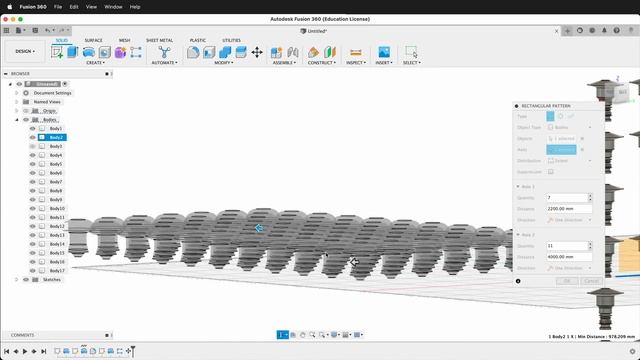
Task: Click the highlighted Axes select button
Action: tap(561, 150)
